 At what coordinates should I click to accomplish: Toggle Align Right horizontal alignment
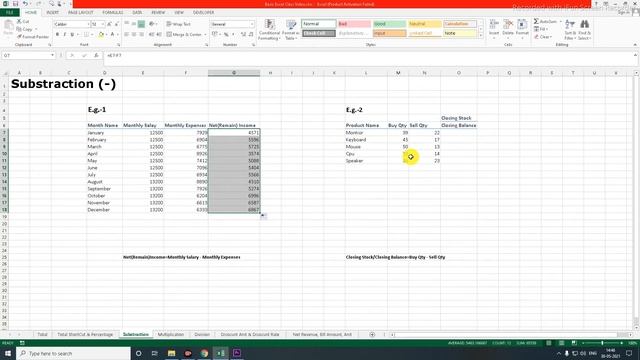141,35
